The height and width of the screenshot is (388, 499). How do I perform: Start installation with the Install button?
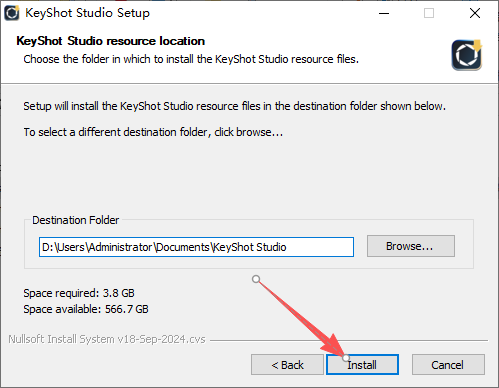coord(362,365)
